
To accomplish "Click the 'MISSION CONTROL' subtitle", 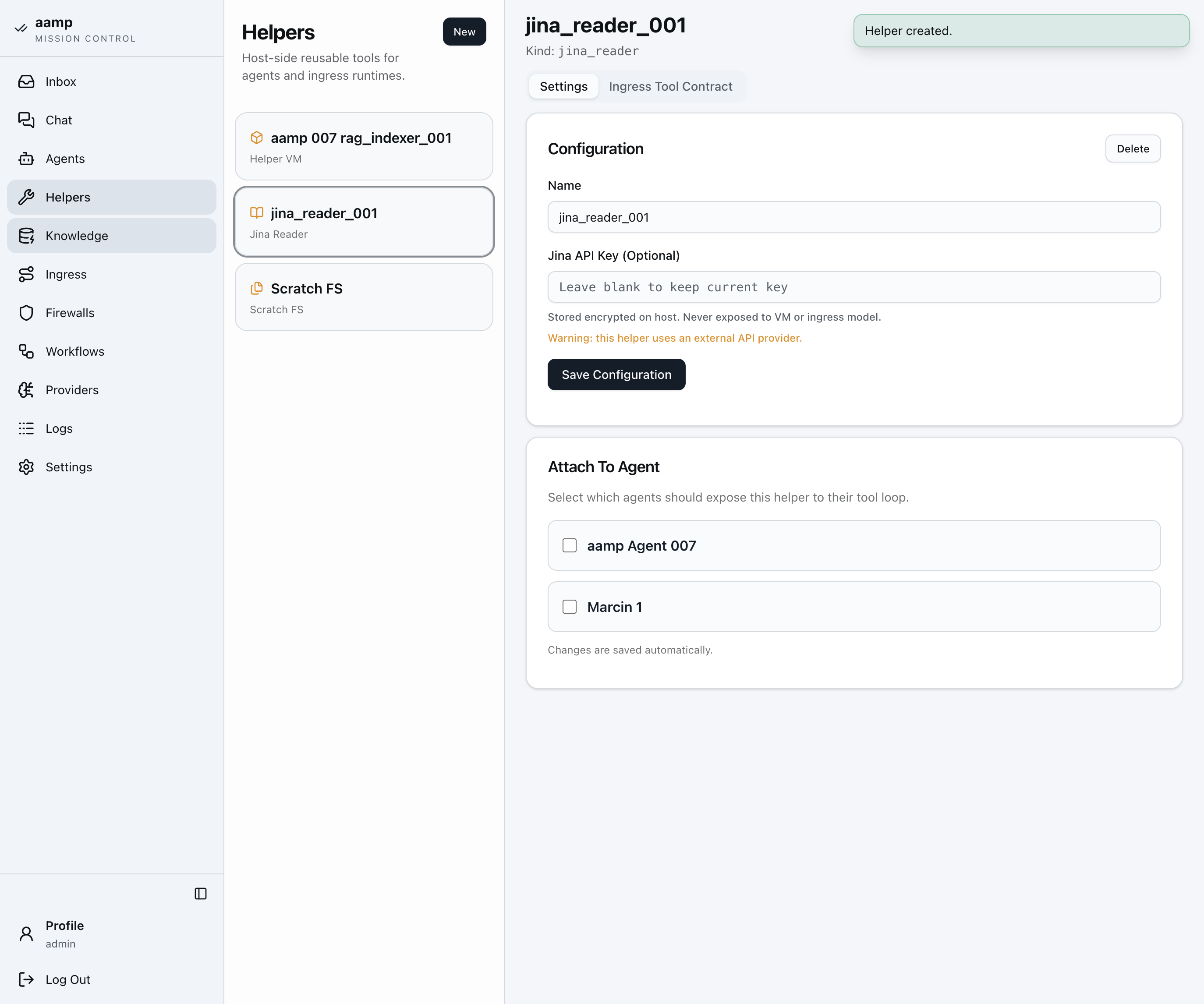I will tap(85, 39).
